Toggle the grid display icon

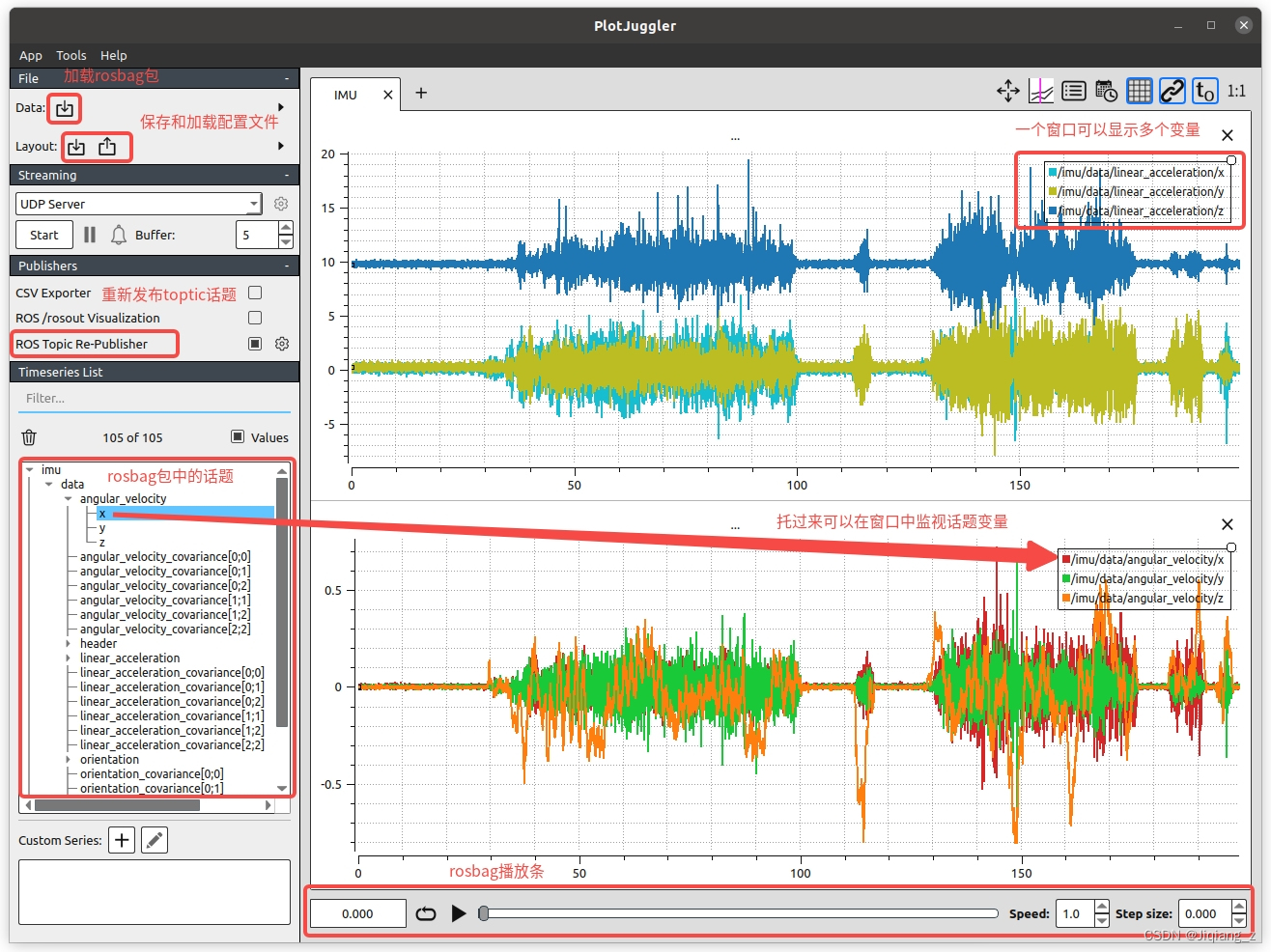[1140, 91]
